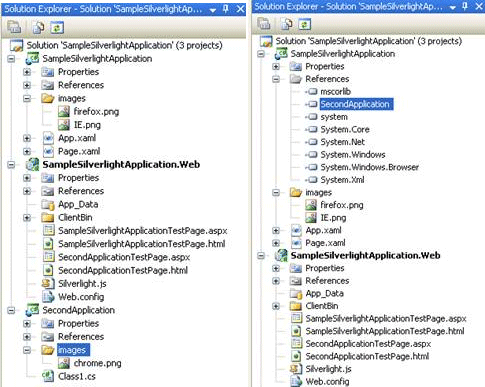Image resolution: width=485 pixels, height=387 pixels.
Task: Click the pin auto-hide icon on right panel title
Action: coord(466,6)
